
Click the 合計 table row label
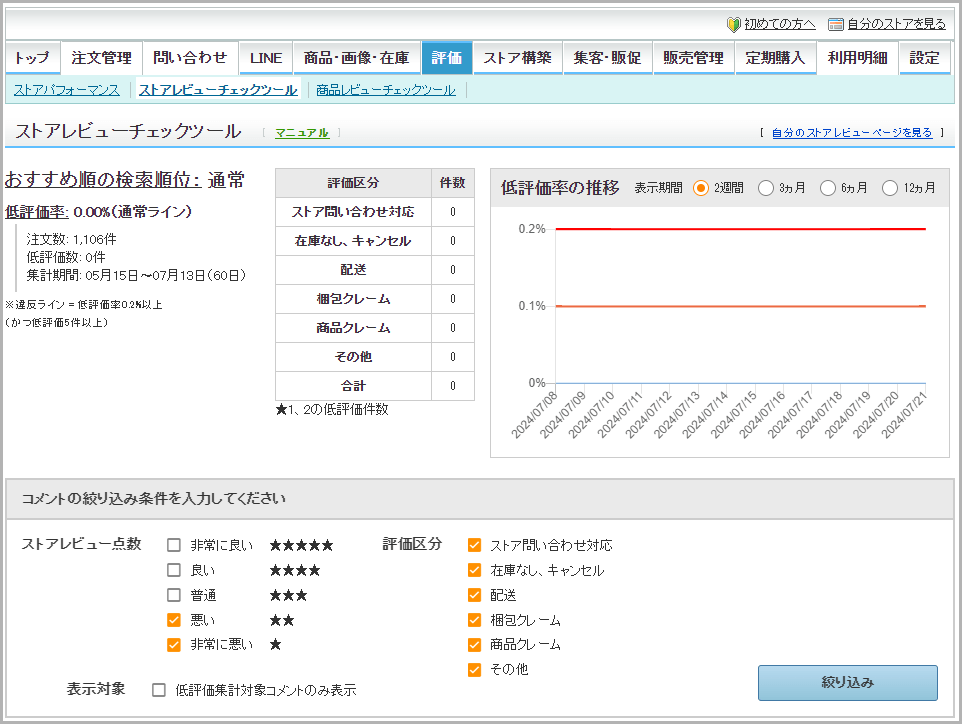[x=353, y=386]
